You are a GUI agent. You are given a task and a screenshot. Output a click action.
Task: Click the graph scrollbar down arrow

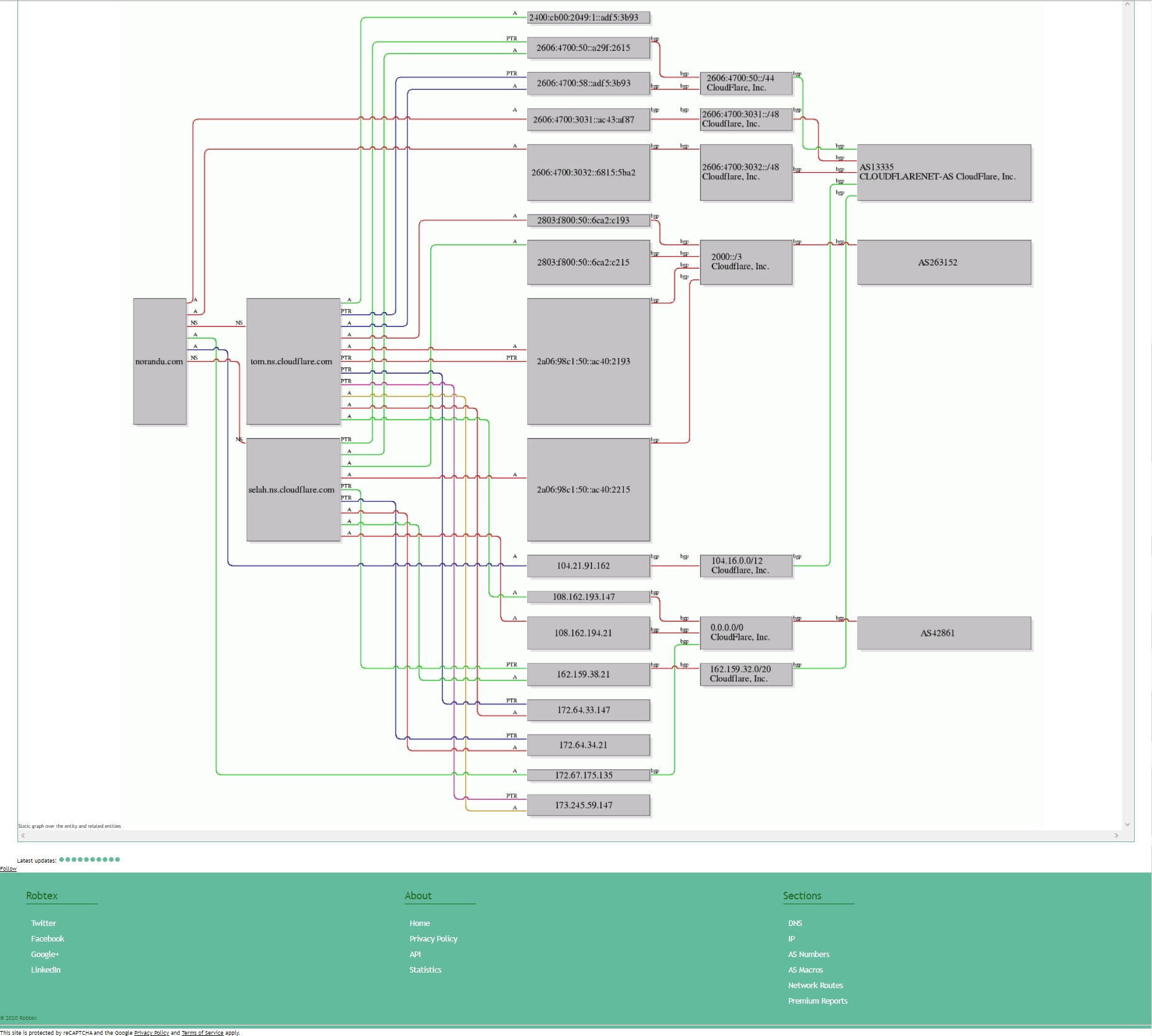pyautogui.click(x=1127, y=825)
